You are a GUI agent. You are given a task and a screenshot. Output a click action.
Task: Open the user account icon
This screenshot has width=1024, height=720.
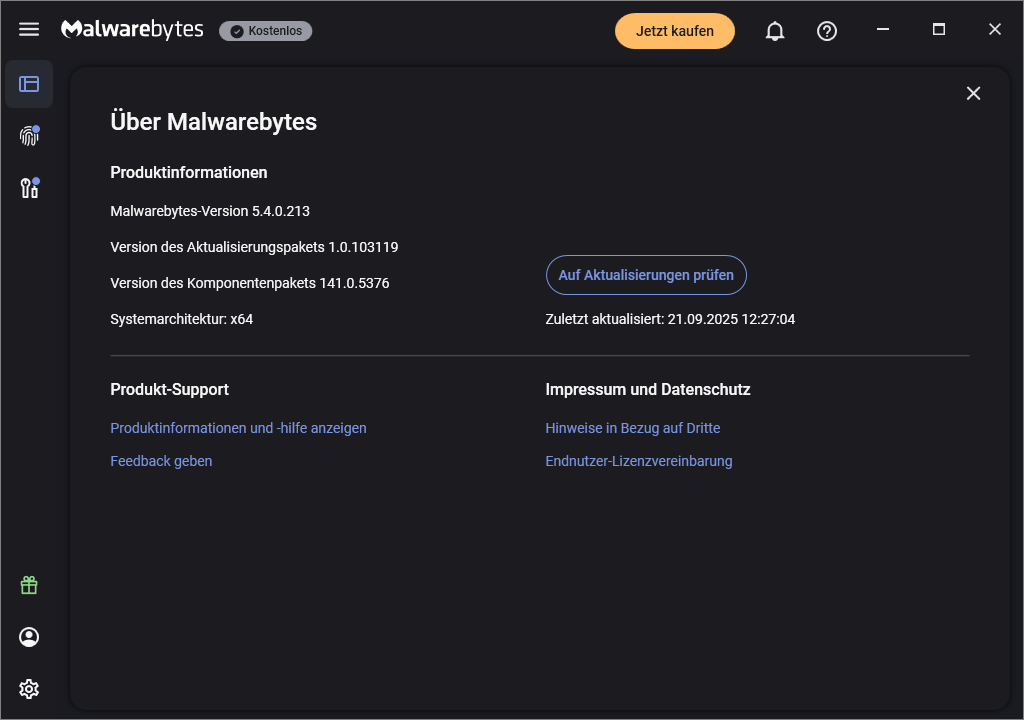tap(29, 637)
